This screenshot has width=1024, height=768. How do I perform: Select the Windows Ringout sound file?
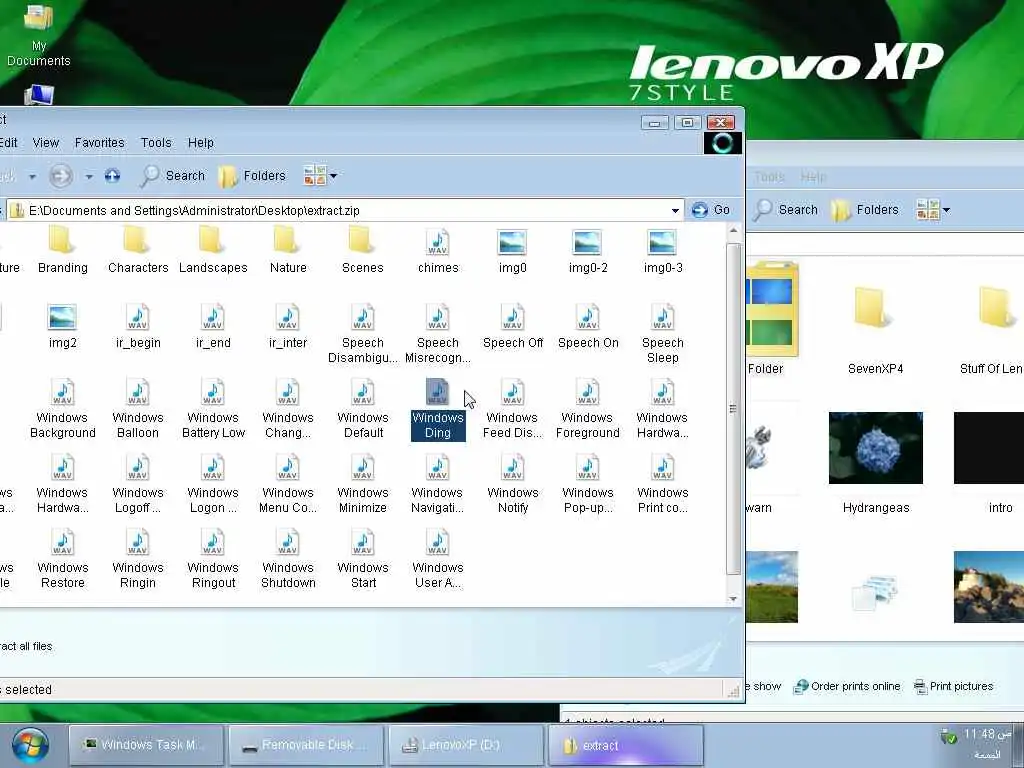213,558
